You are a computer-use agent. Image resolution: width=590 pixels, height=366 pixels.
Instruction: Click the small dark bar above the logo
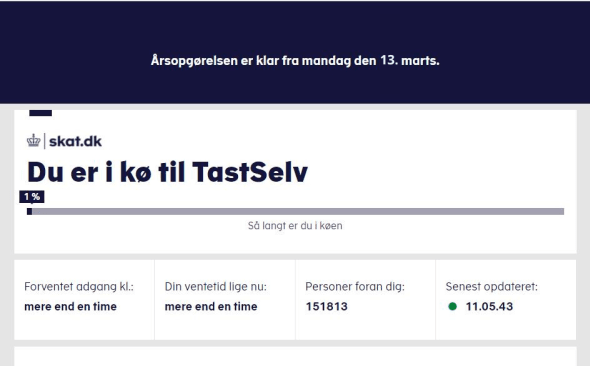click(x=41, y=113)
